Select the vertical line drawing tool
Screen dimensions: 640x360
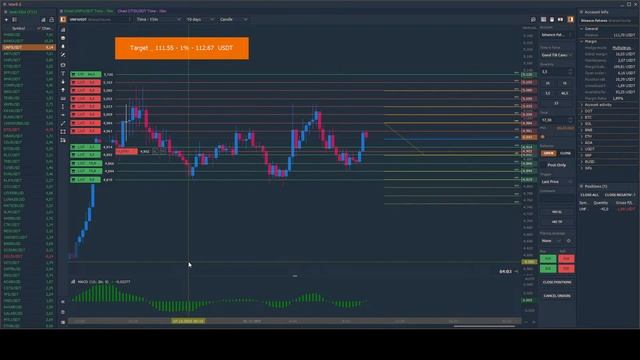[x=63, y=107]
